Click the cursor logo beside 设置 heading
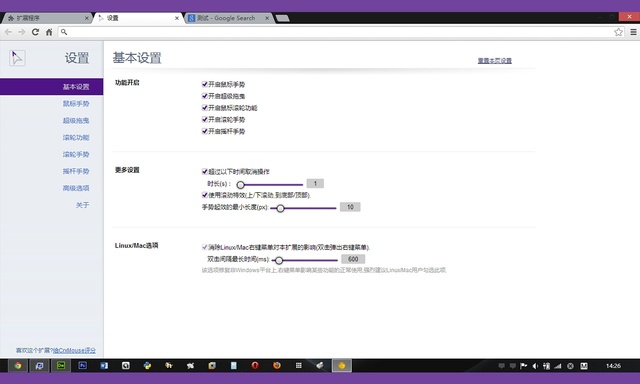This screenshot has width=640, height=384. click(17, 58)
